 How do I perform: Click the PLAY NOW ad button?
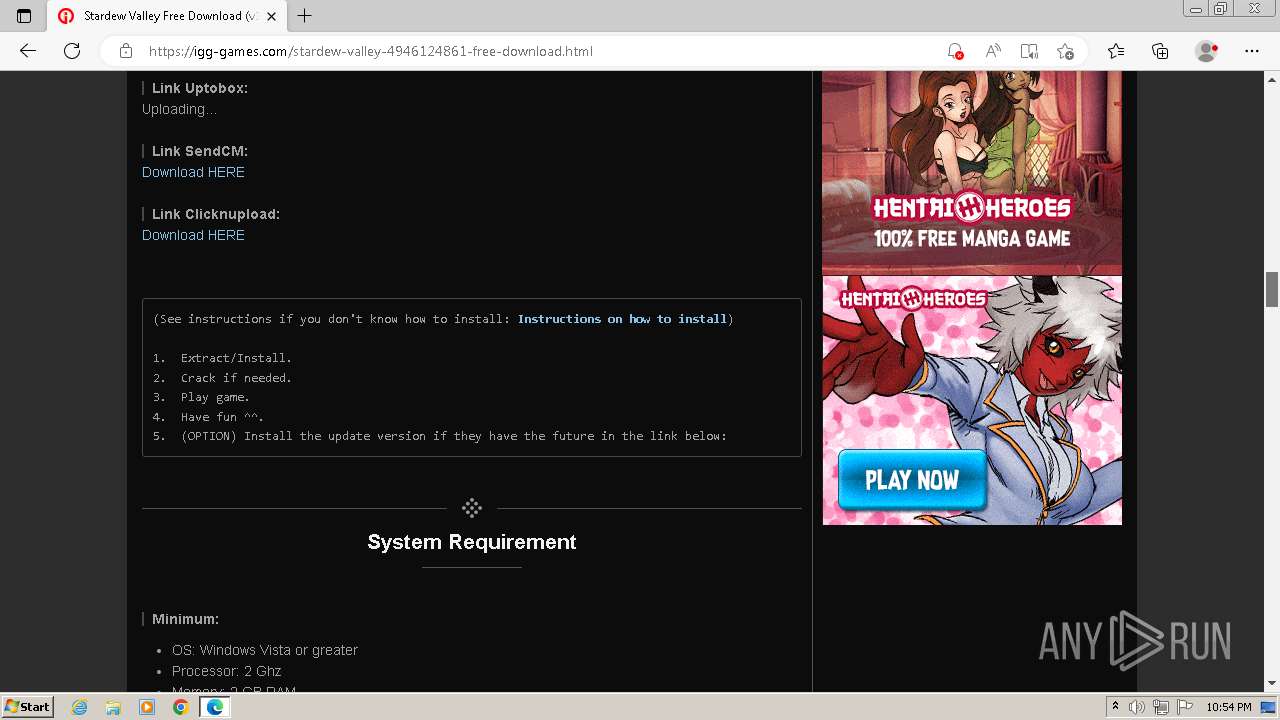912,480
